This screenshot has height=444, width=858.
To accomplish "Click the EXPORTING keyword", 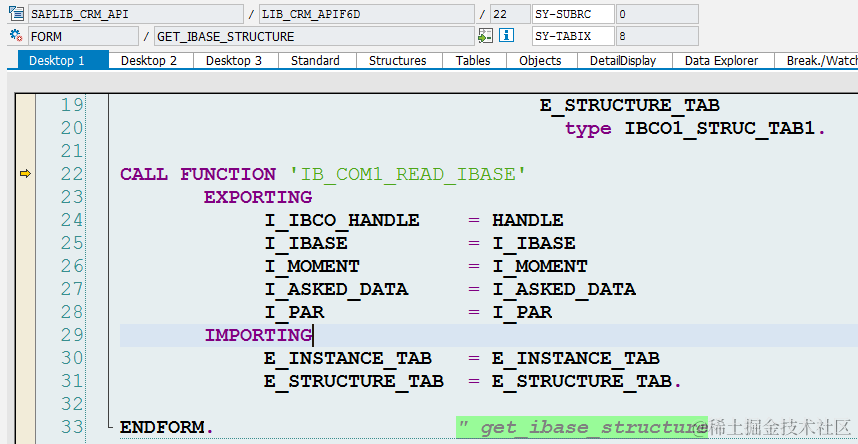I will (x=258, y=197).
